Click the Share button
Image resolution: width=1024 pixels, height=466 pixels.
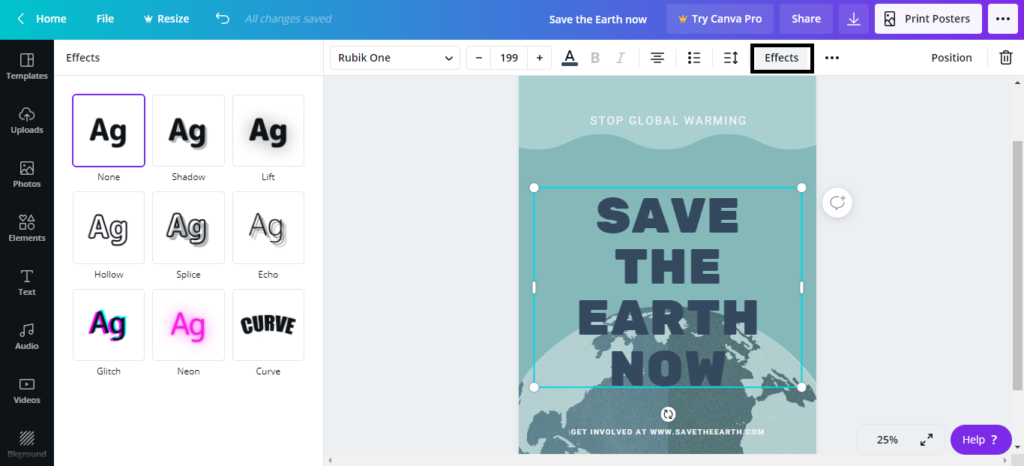[x=806, y=19]
